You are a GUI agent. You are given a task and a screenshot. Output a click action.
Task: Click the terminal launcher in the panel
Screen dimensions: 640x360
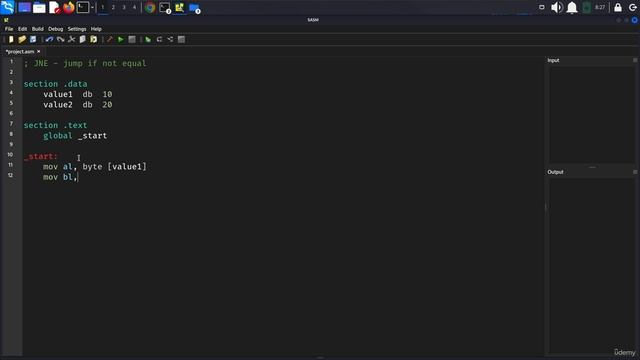[x=83, y=7]
